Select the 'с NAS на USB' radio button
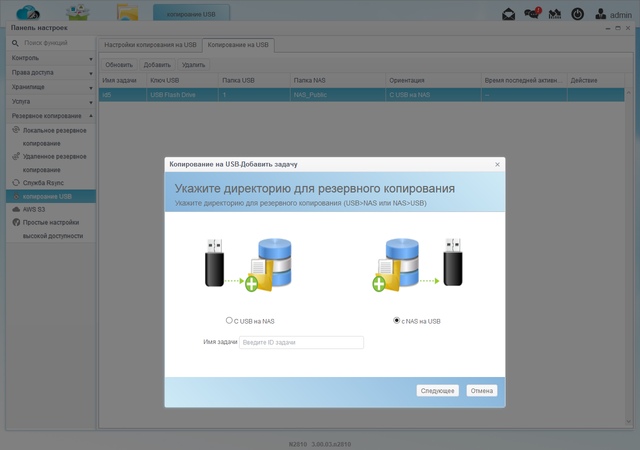640x450 pixels. (396, 321)
